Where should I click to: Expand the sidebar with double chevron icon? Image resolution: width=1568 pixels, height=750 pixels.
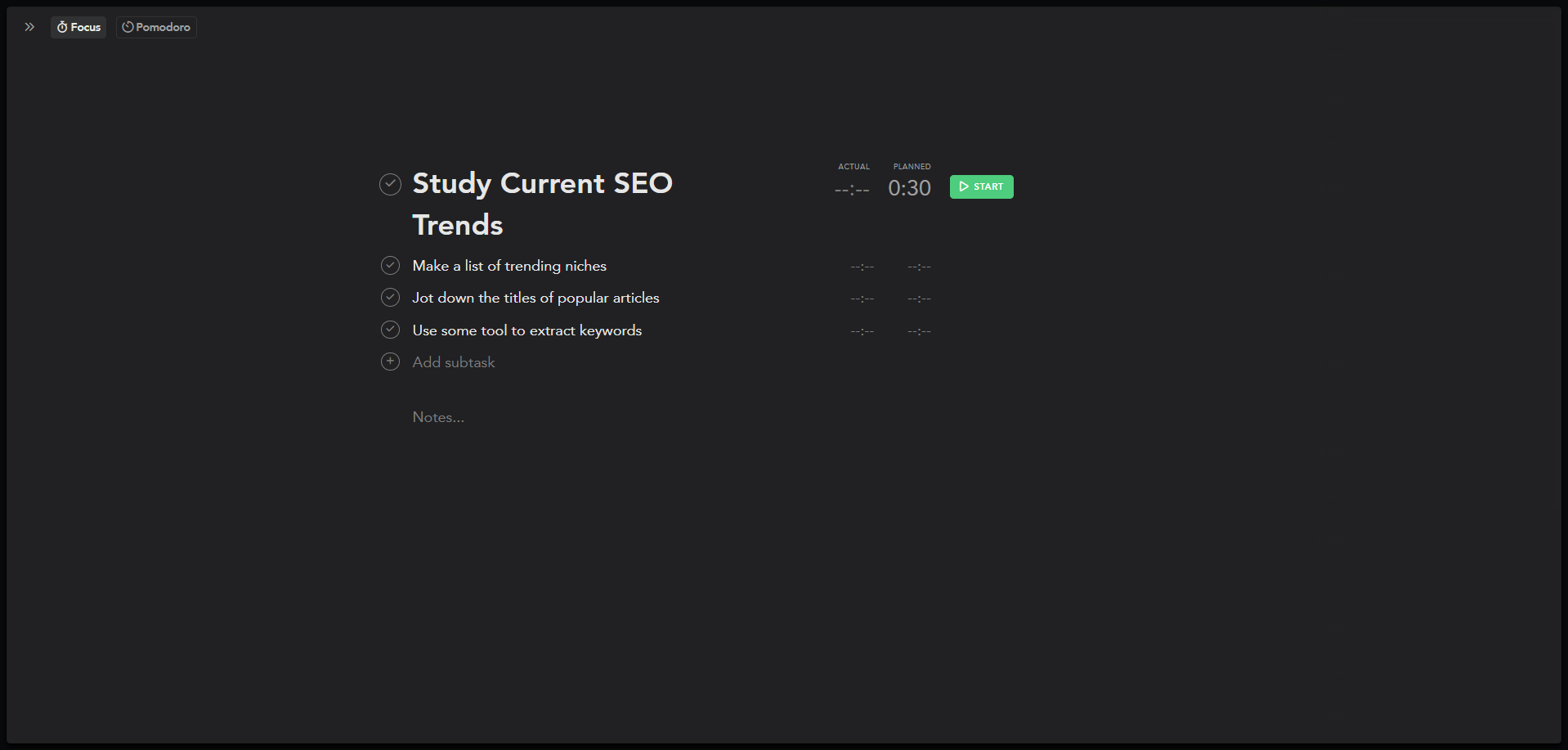pyautogui.click(x=29, y=27)
